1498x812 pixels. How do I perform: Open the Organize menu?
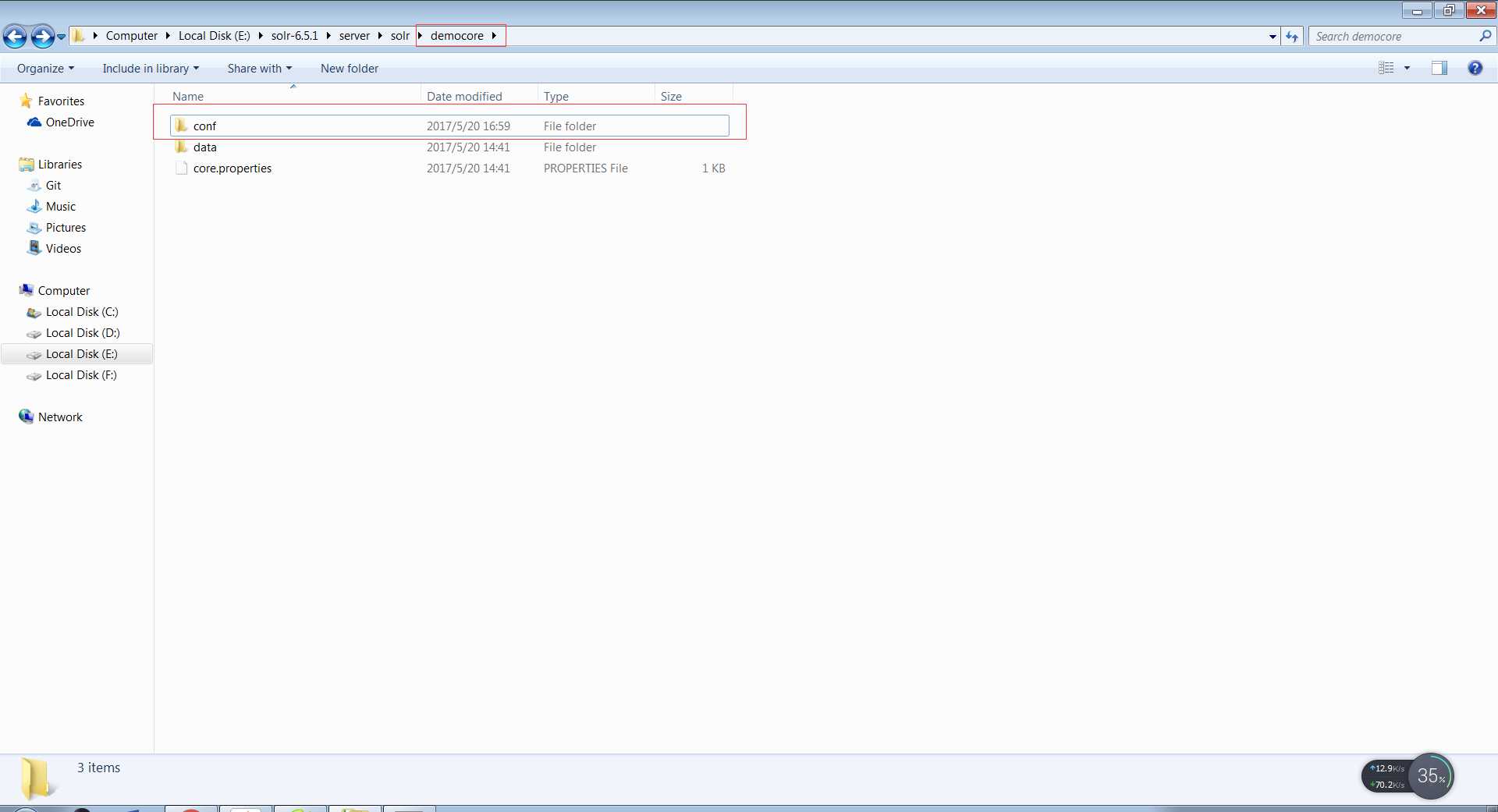click(45, 69)
